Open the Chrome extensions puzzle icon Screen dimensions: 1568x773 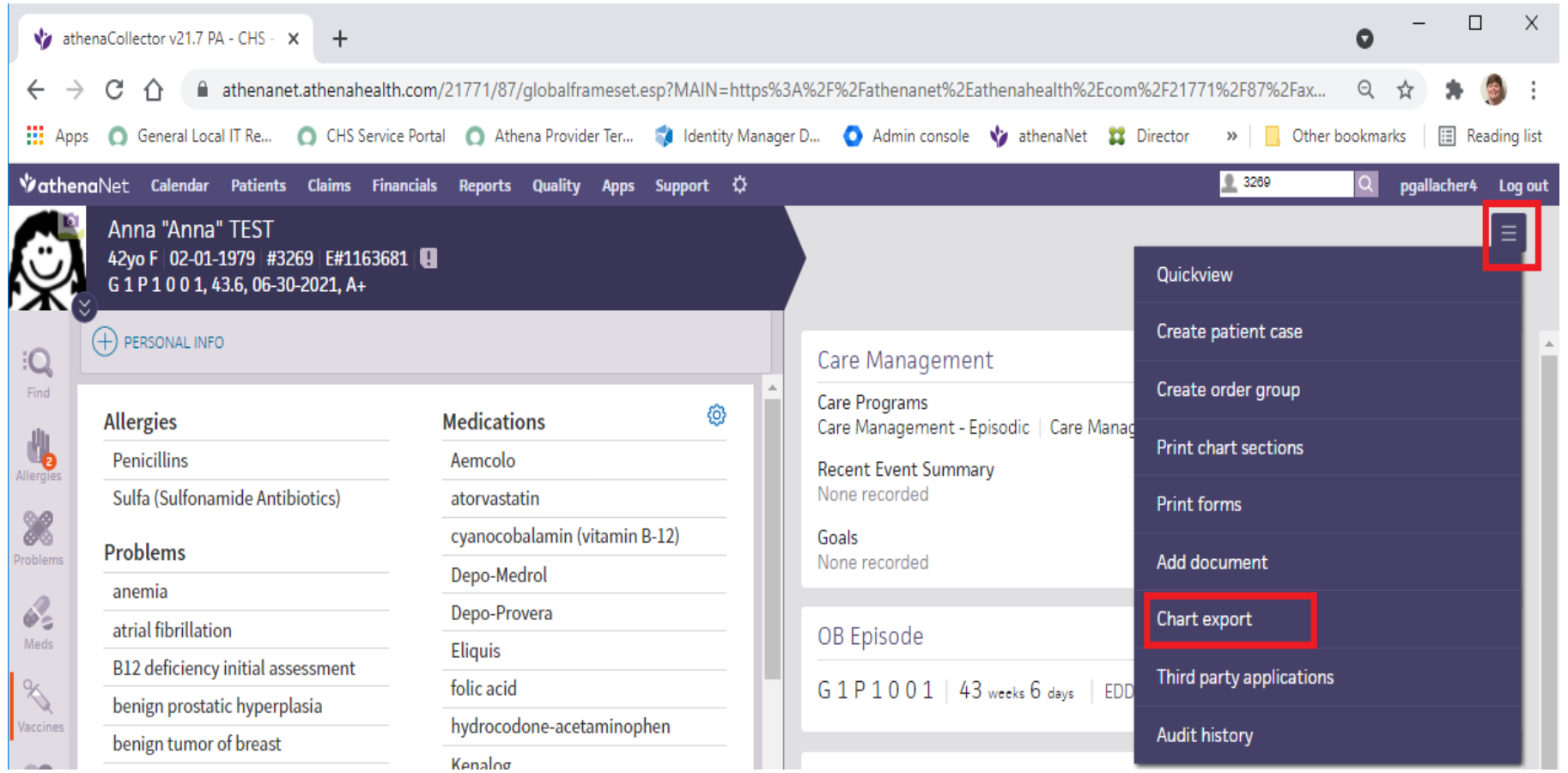point(1454,89)
